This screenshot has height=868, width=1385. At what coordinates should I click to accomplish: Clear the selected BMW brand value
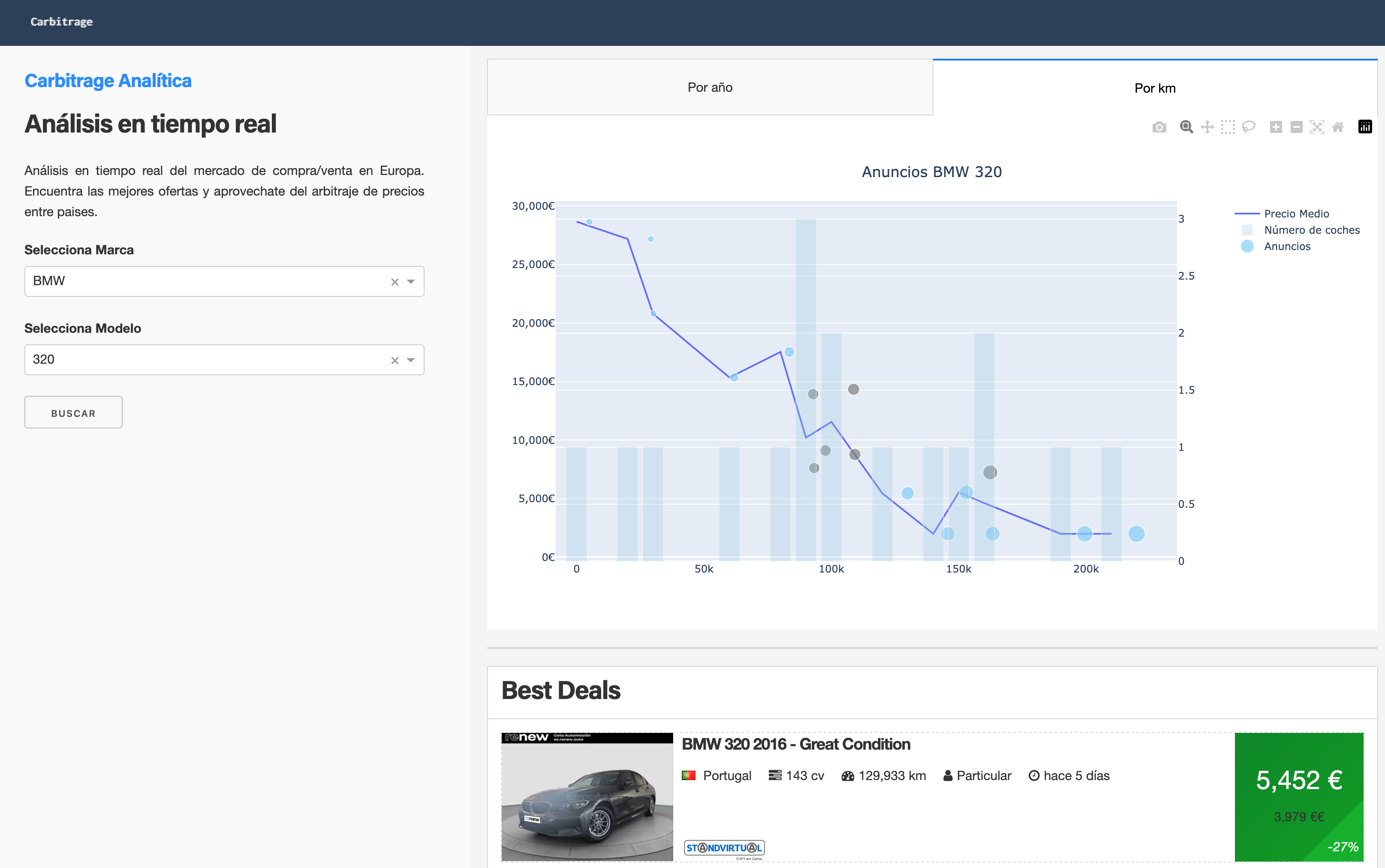pos(394,282)
